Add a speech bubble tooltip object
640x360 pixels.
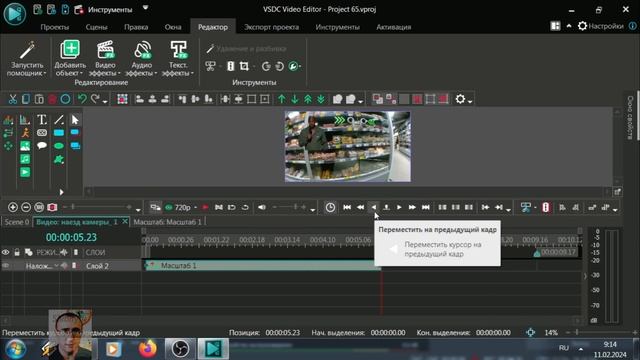[42, 146]
